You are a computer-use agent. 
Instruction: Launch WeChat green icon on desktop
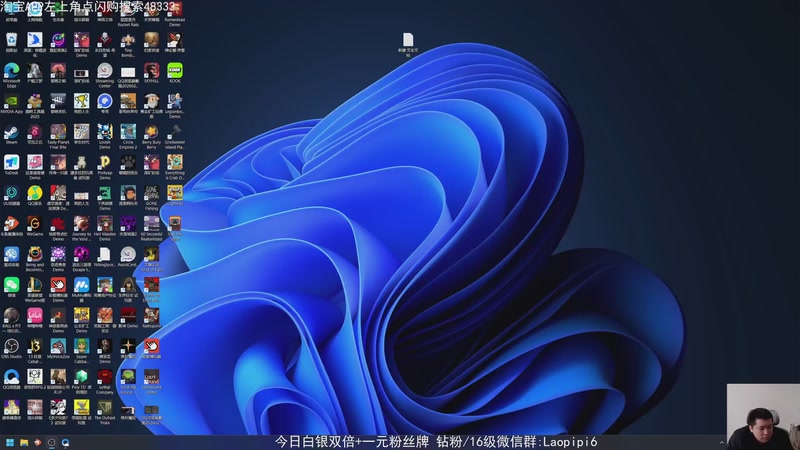[x=12, y=285]
